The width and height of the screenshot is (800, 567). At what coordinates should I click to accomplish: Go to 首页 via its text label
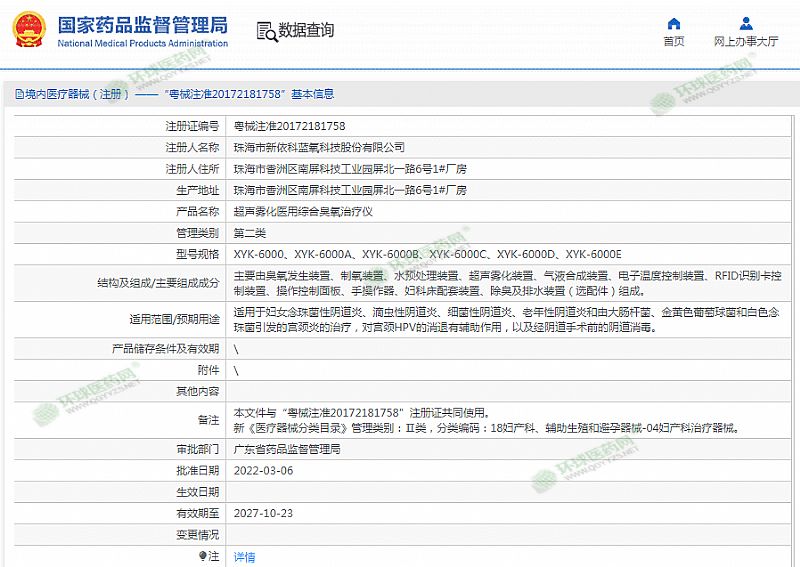[673, 42]
